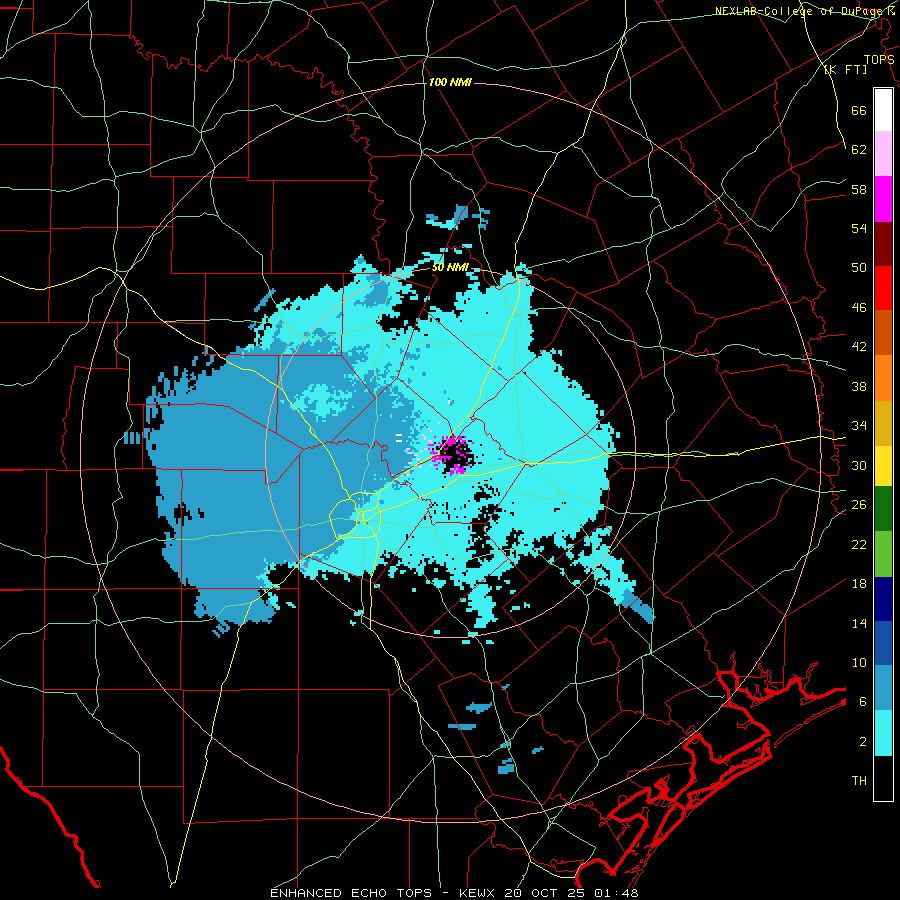Click the orange legend swatch
The image size is (900, 900).
(883, 378)
